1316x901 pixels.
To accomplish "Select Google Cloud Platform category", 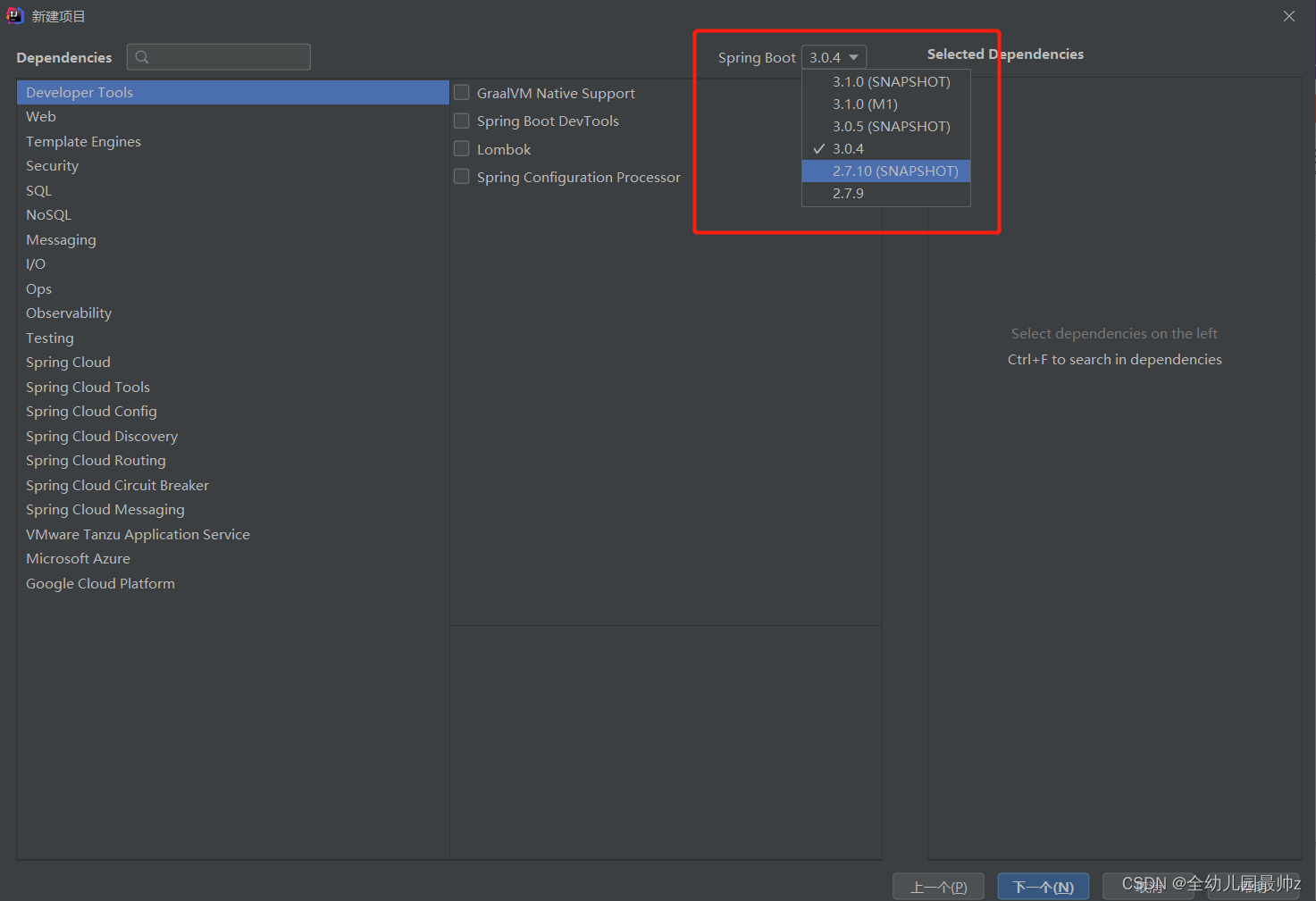I will (233, 583).
